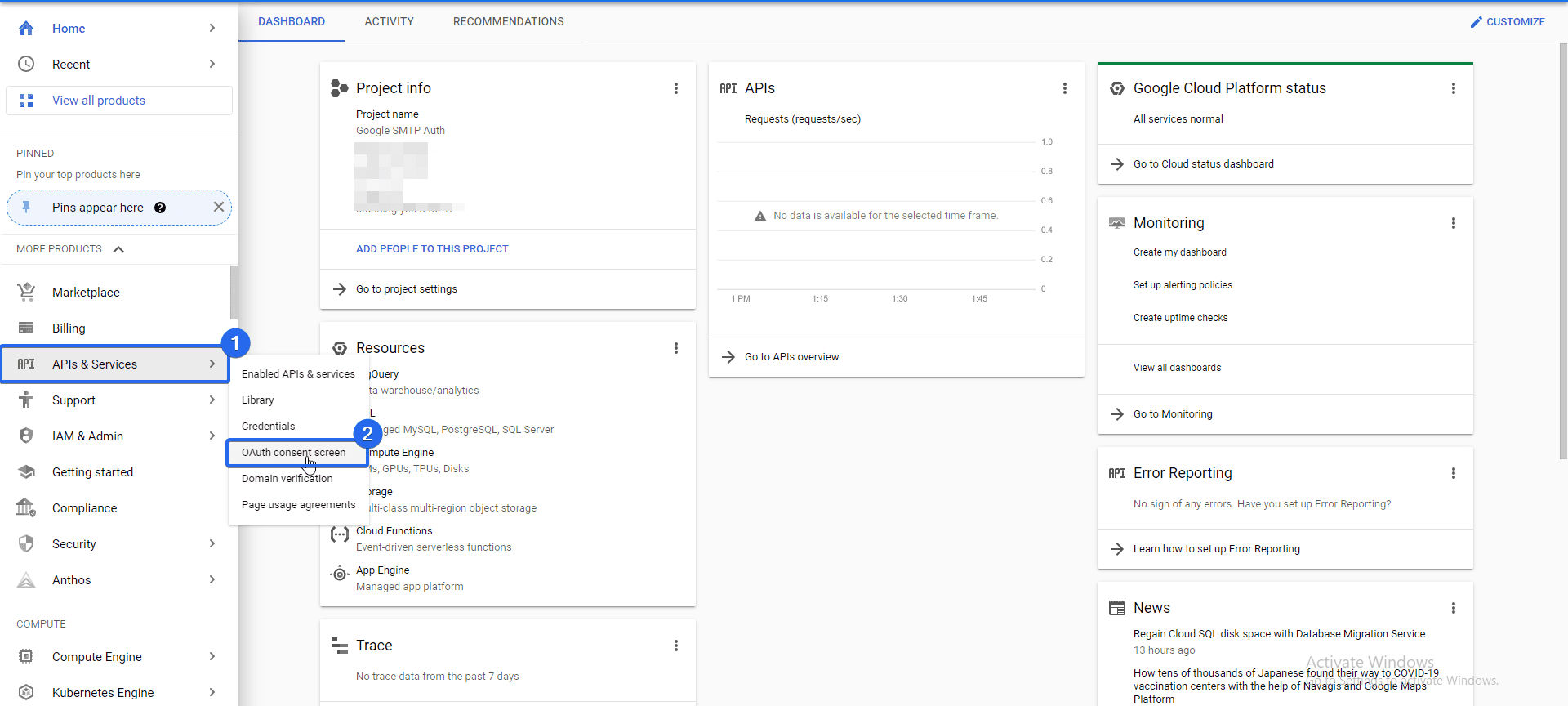Image resolution: width=1568 pixels, height=706 pixels.
Task: Switch to the DASHBOARD tab
Action: click(292, 22)
